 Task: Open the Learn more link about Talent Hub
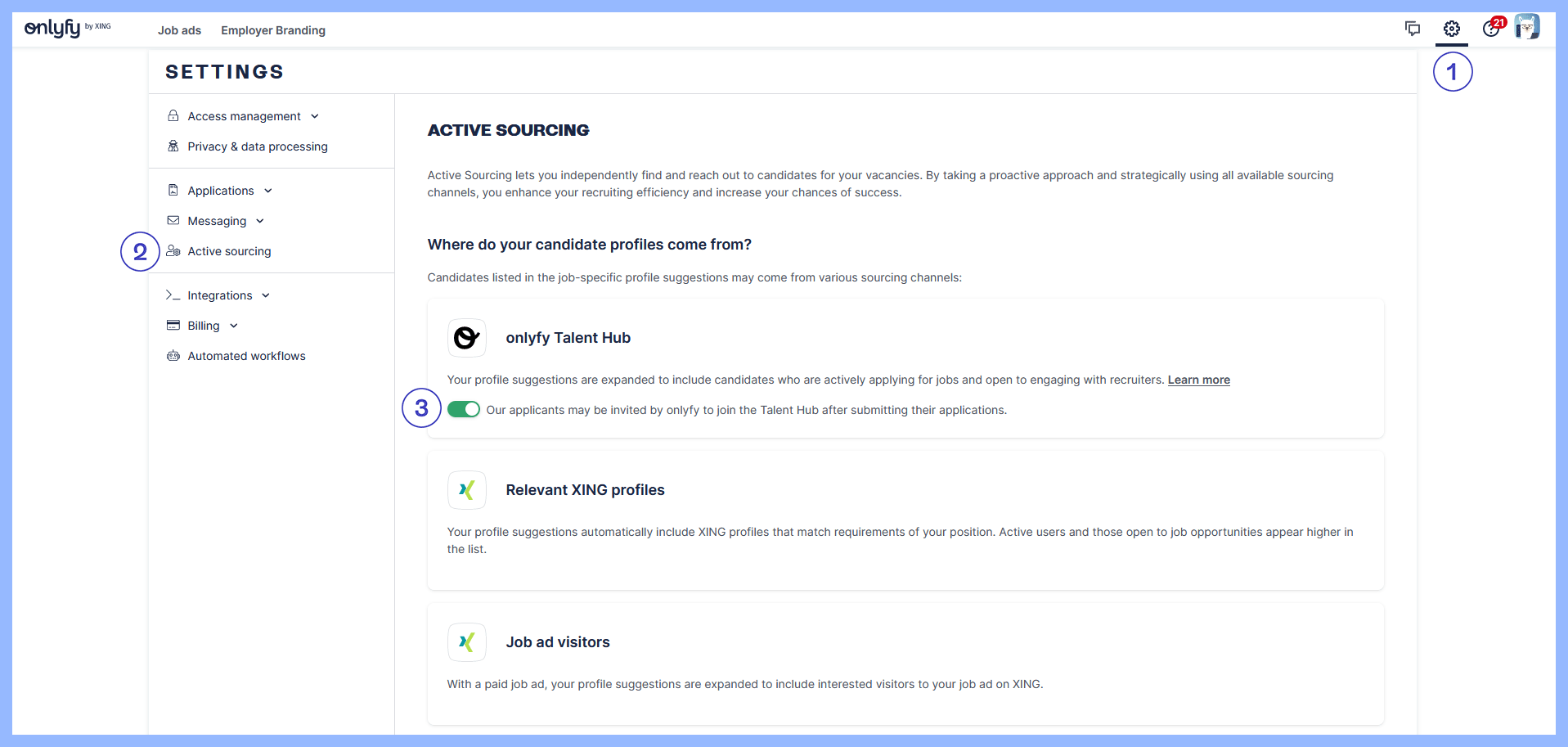click(x=1198, y=379)
